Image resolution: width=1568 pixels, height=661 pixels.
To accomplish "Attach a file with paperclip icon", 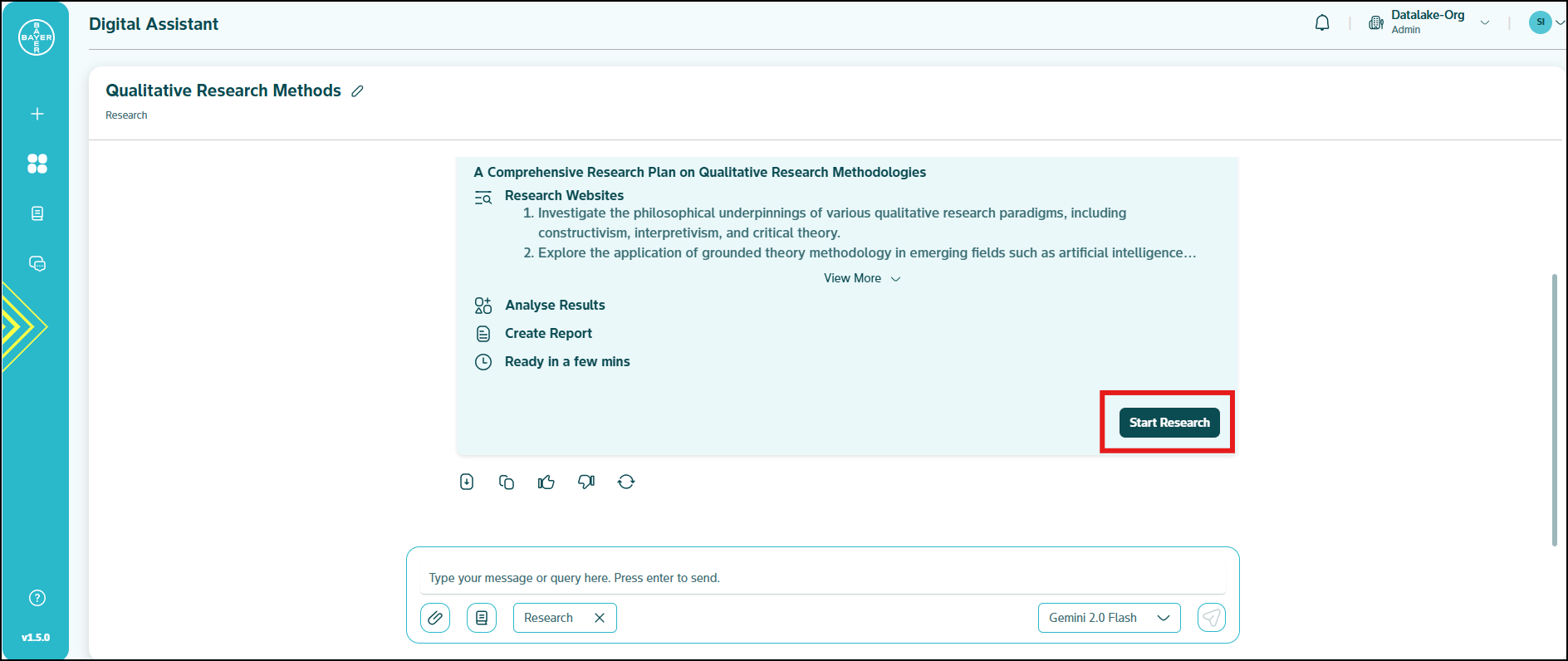I will 435,618.
